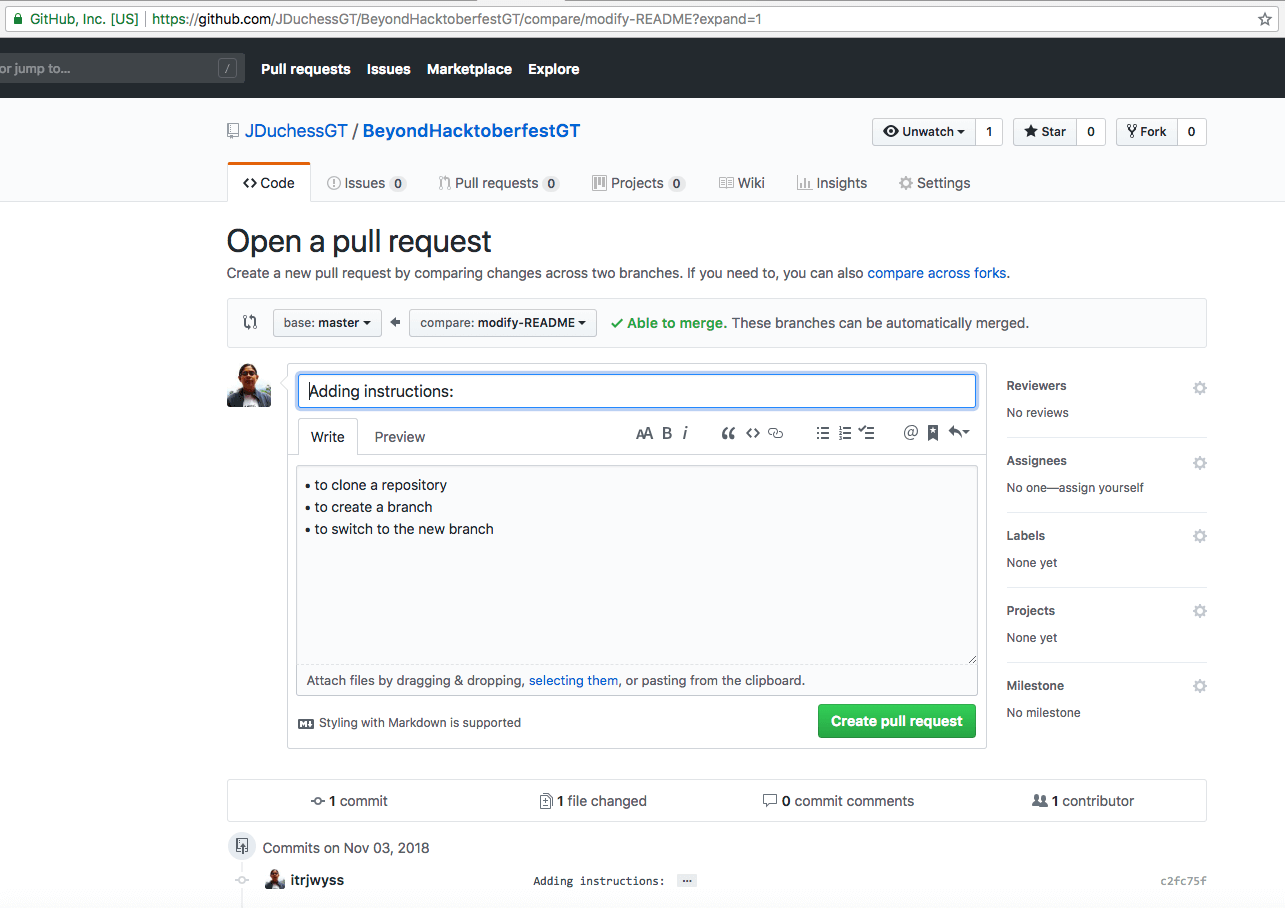Open Milestone gear settings
This screenshot has width=1285, height=908.
click(1200, 686)
